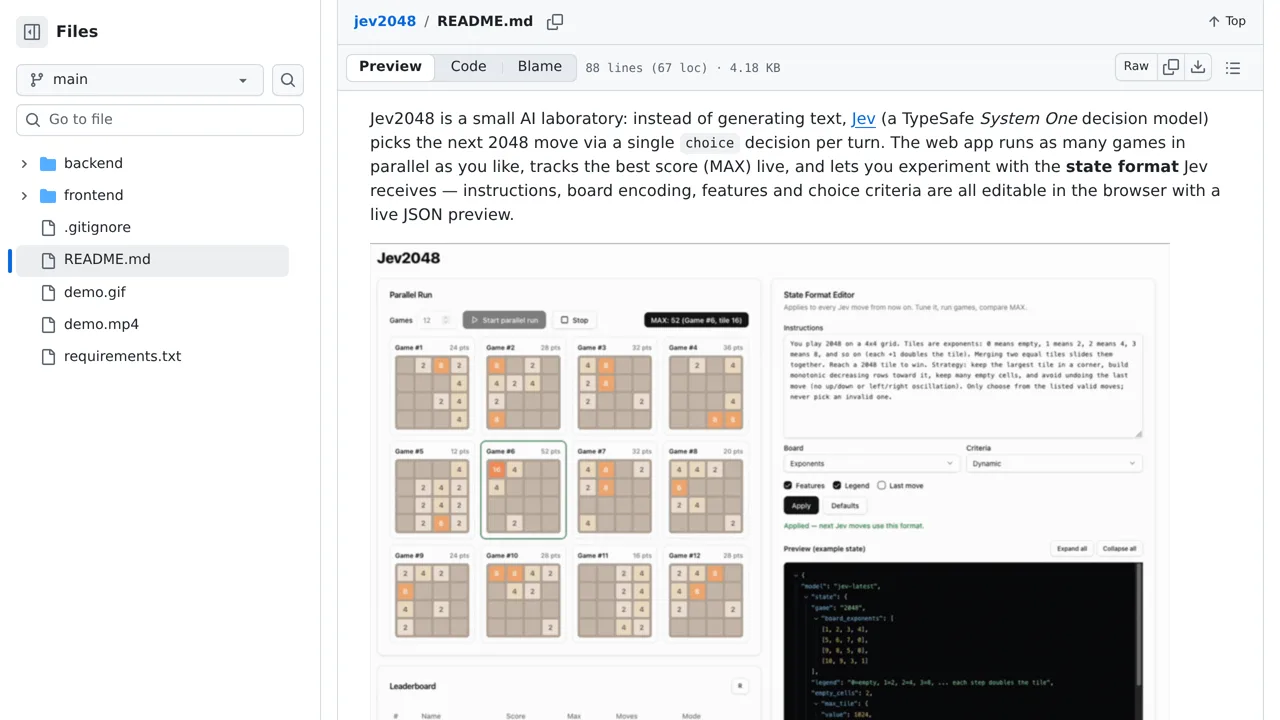Click the search magnifier button beside branch selector
The image size is (1280, 720).
[x=288, y=80]
